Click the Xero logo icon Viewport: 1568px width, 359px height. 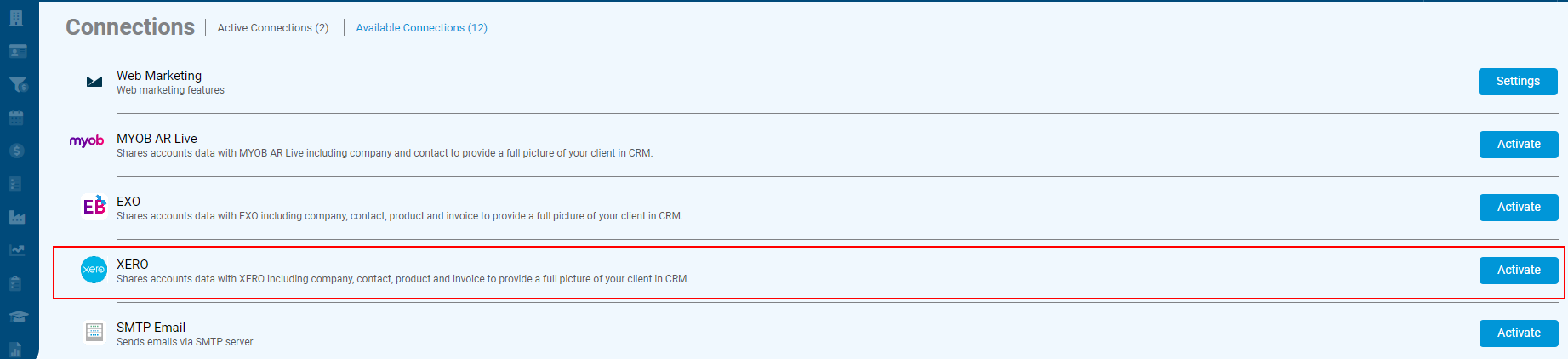94,270
